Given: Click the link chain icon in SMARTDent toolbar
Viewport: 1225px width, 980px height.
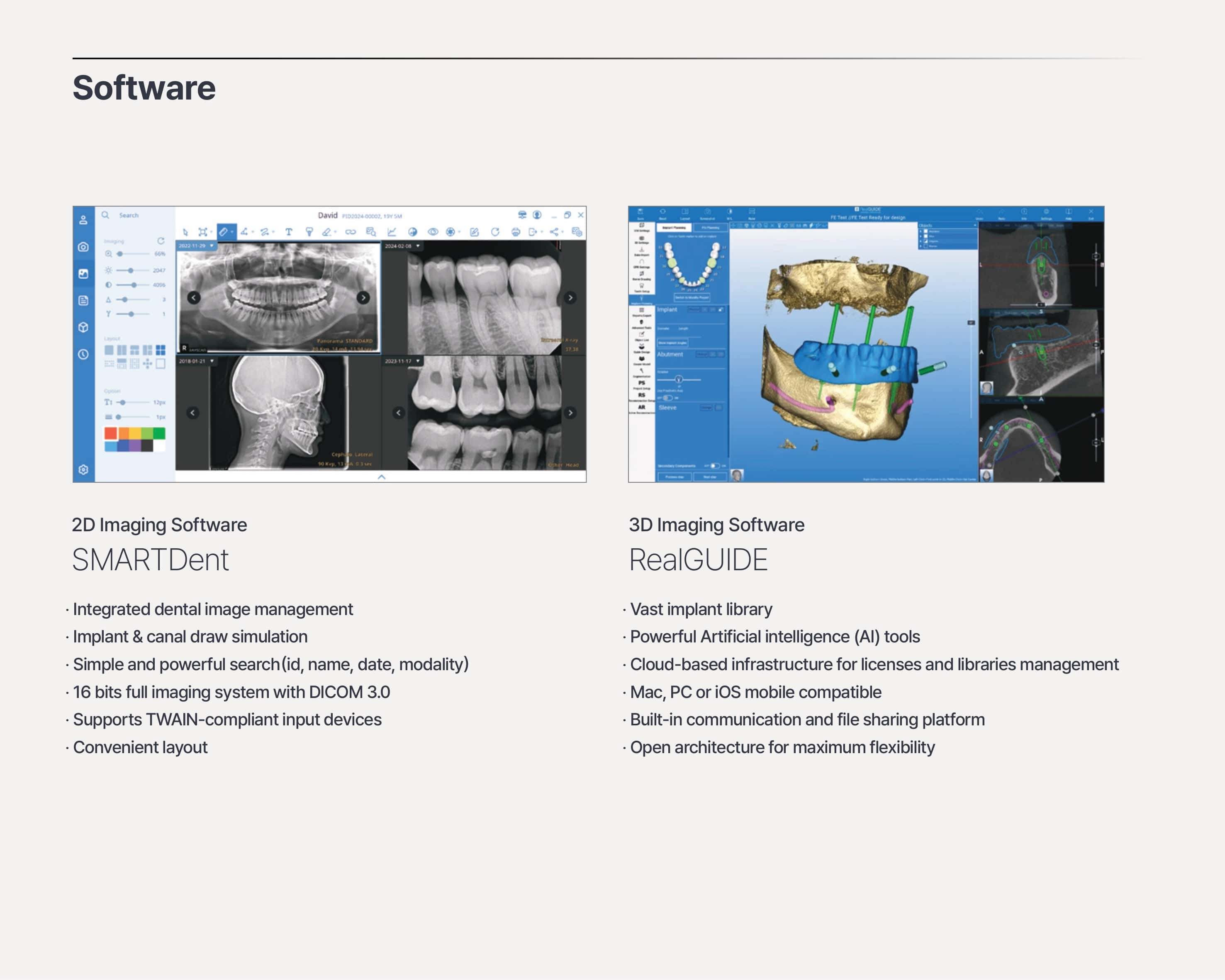Looking at the screenshot, I should pos(351,232).
